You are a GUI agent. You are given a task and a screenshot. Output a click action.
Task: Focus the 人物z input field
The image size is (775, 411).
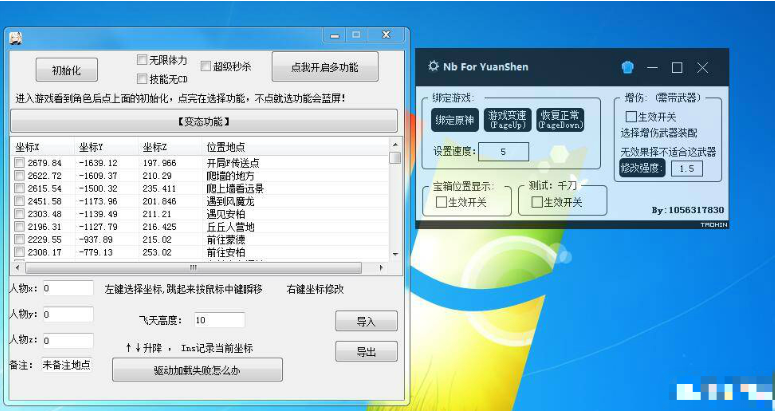[x=68, y=340]
